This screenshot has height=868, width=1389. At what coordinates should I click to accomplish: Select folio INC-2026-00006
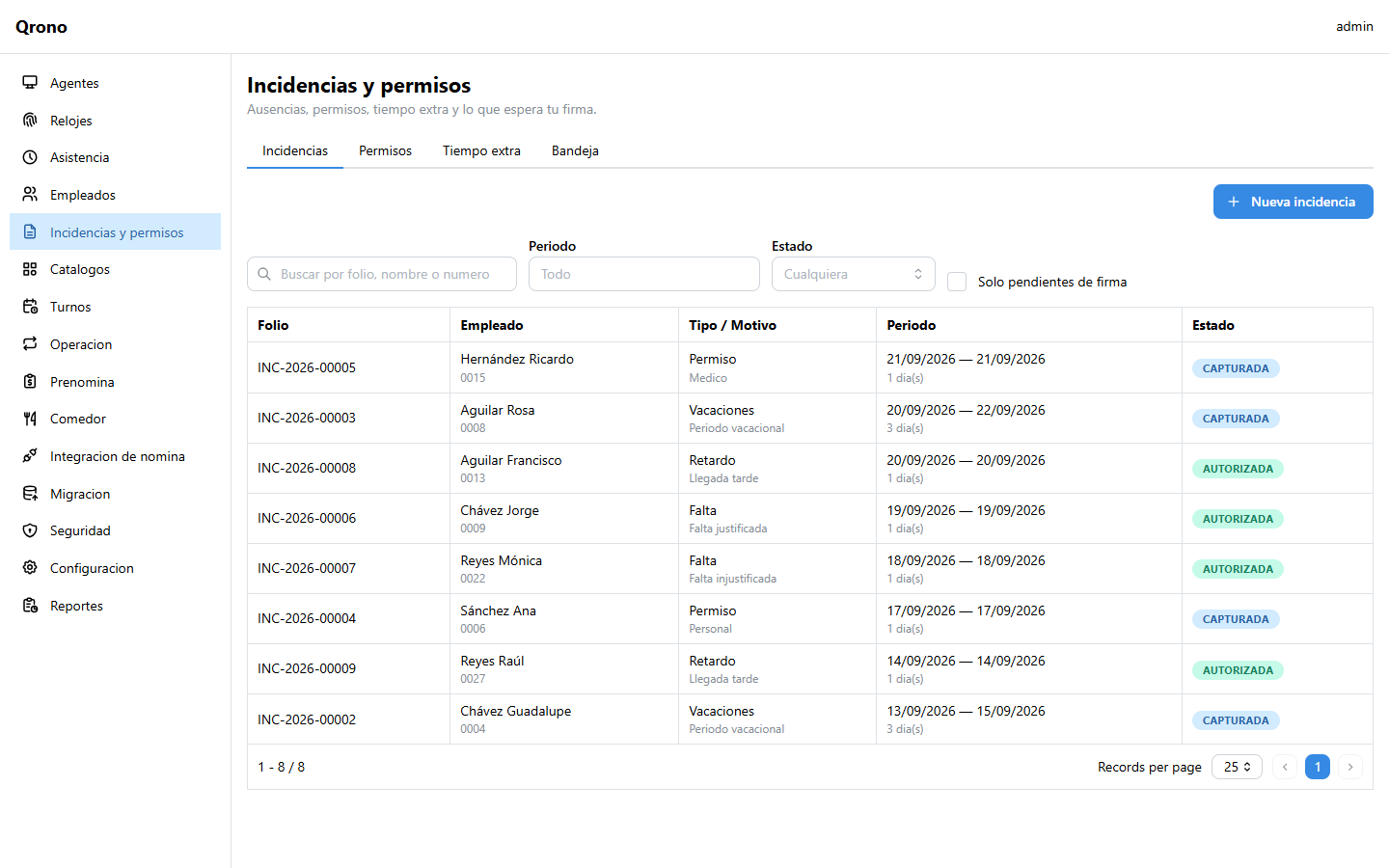307,518
